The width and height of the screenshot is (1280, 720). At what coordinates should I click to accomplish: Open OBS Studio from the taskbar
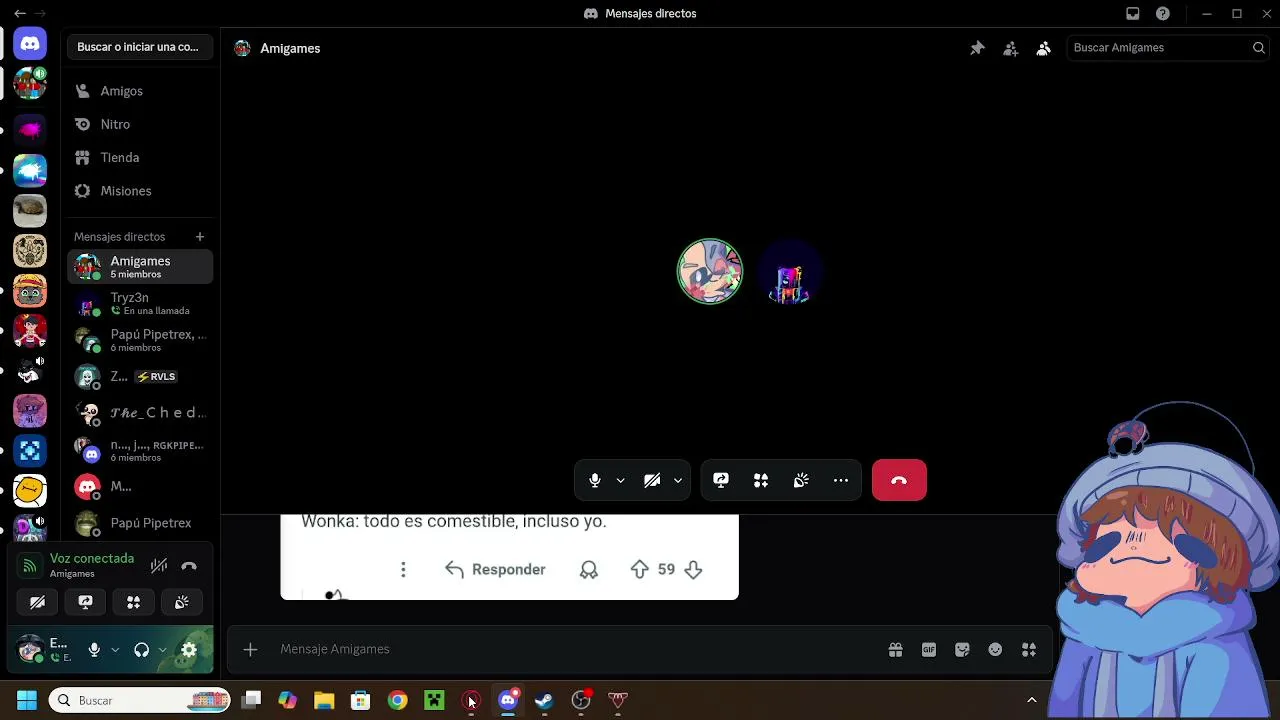pos(581,700)
